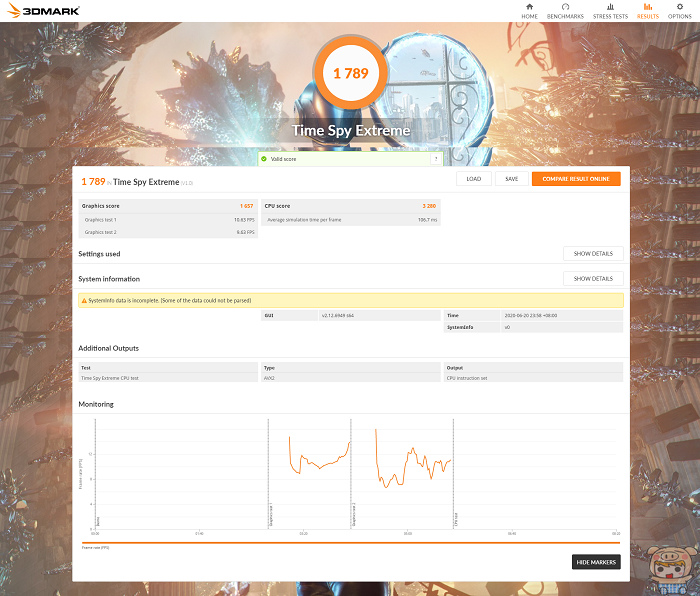The width and height of the screenshot is (700, 596).
Task: Select the Graphics test 1 graph marker
Action: [x=271, y=514]
